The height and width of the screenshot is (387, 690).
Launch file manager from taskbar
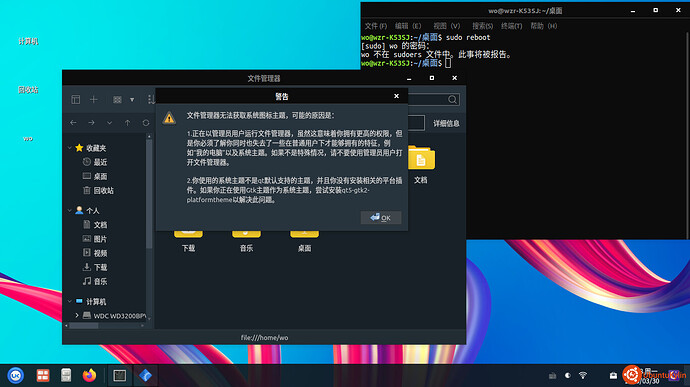pos(66,376)
